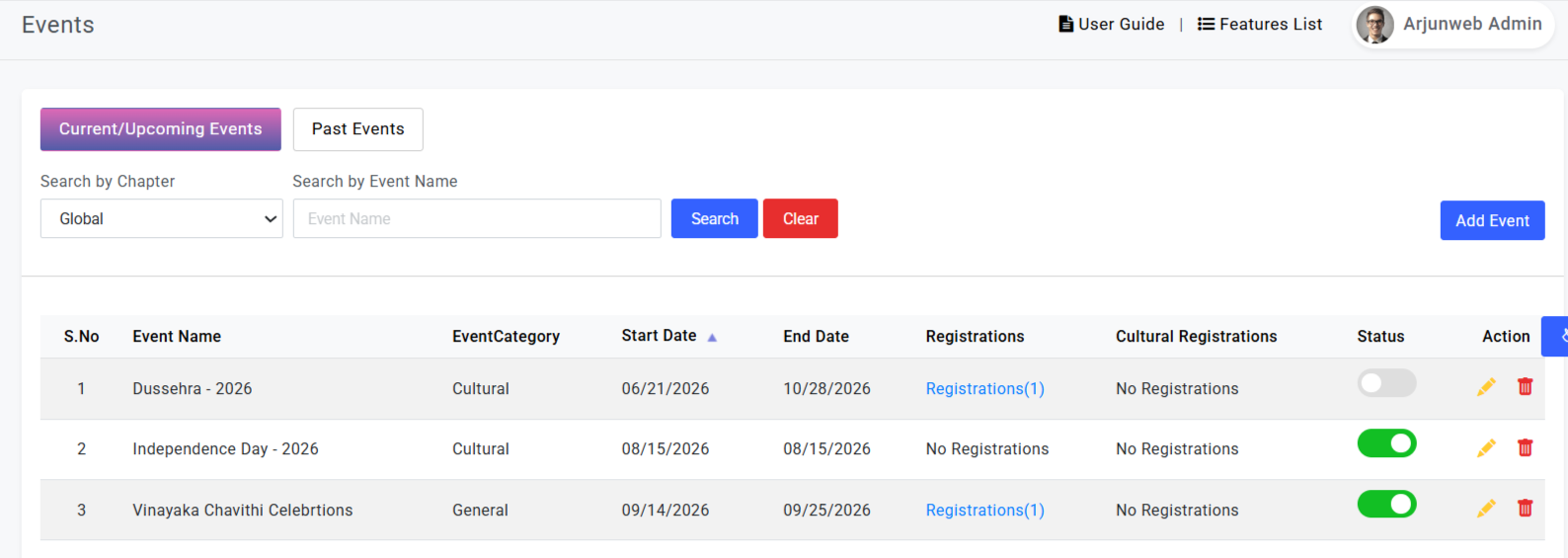This screenshot has width=1568, height=558.
Task: Click the blue Search button
Action: (715, 218)
